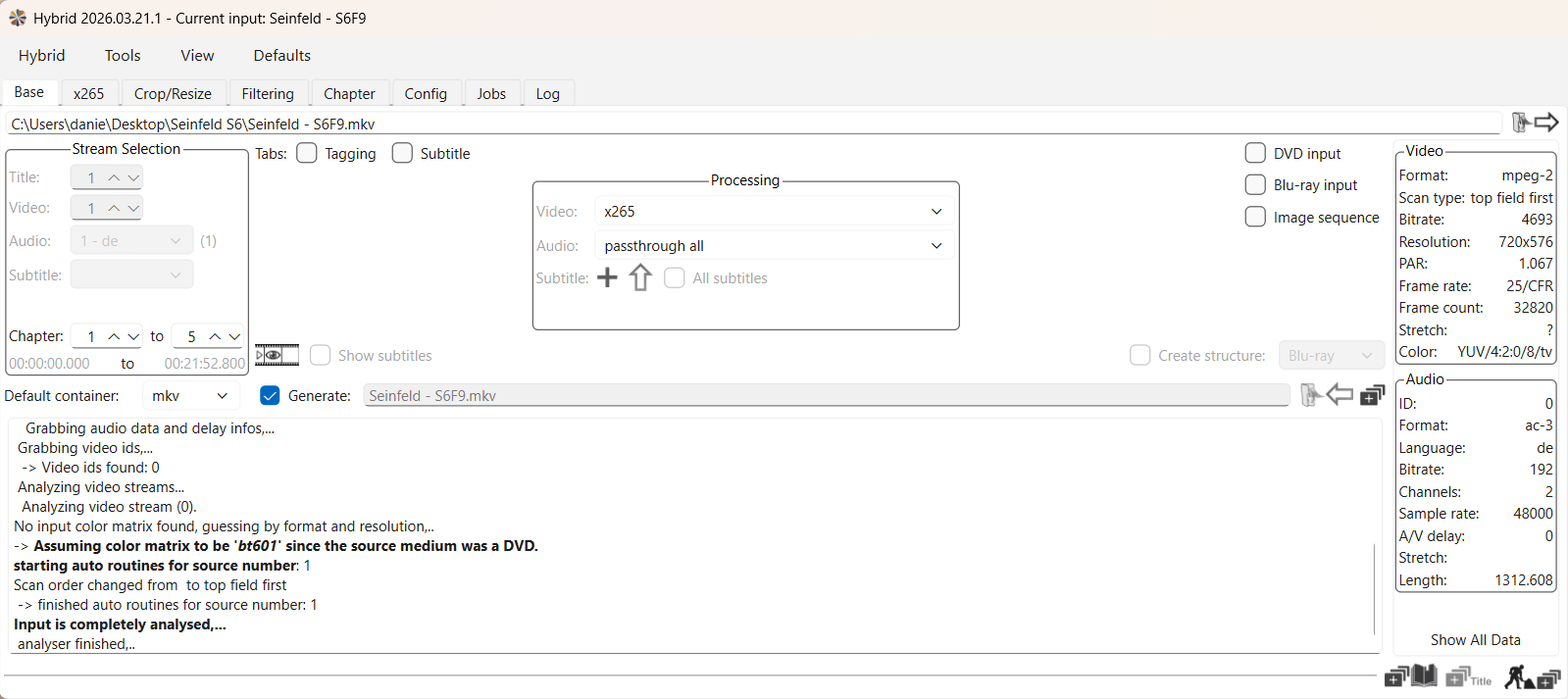
Task: Click the worker digging icon
Action: [1519, 676]
